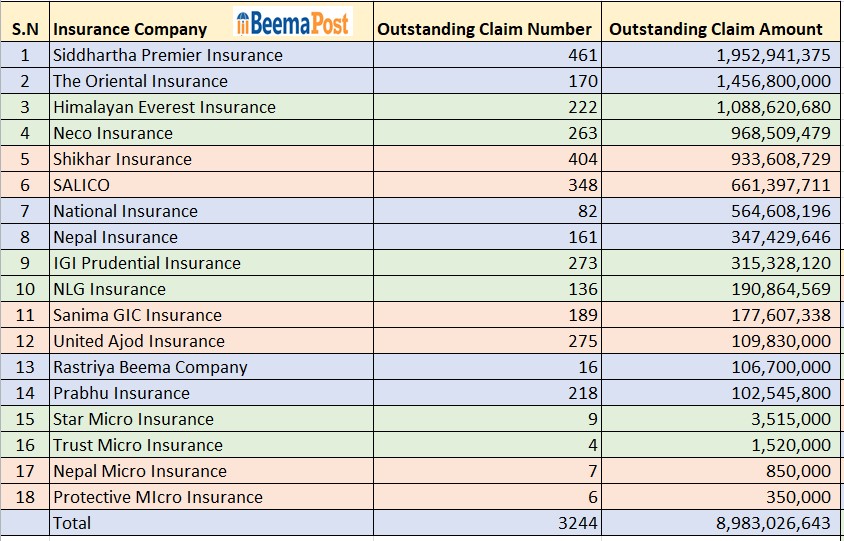Click the SALICO company cell
The height and width of the screenshot is (541, 844).
tap(82, 185)
